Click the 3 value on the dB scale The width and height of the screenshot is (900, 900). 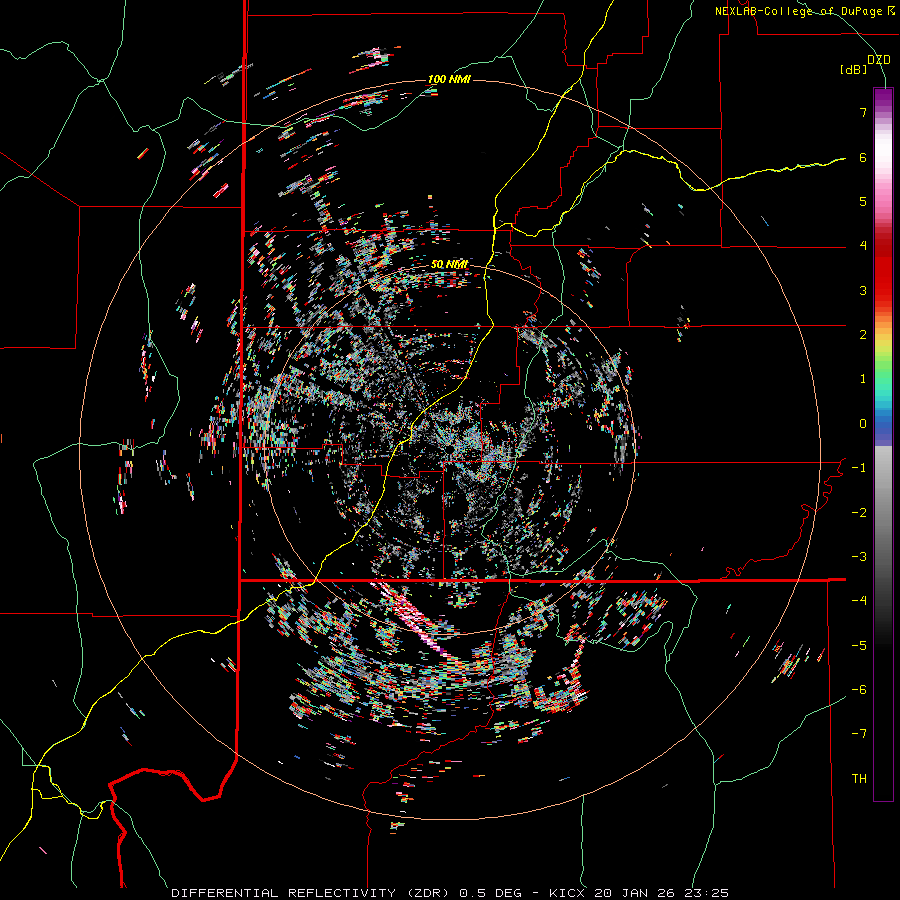(863, 290)
